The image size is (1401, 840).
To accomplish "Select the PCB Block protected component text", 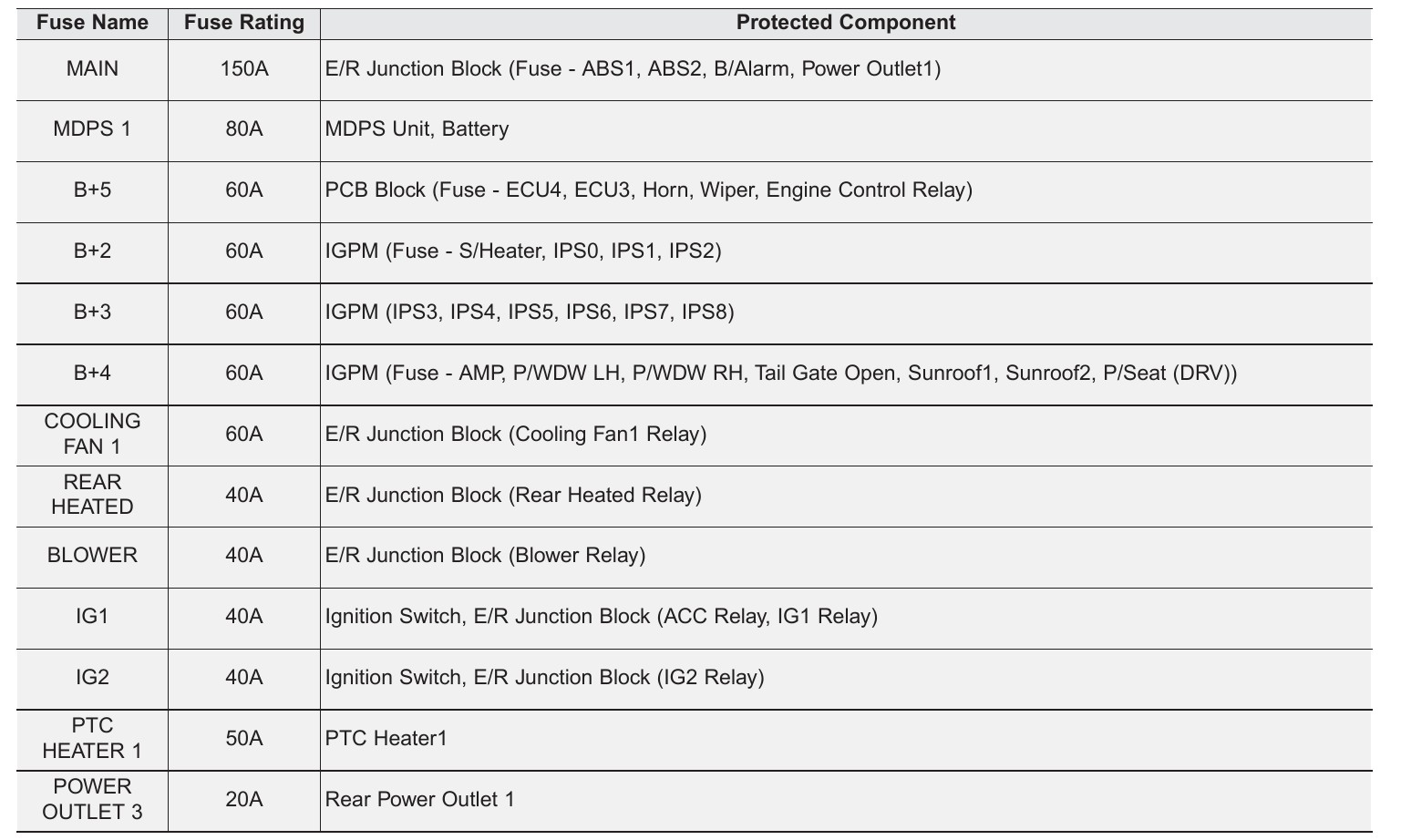I will pyautogui.click(x=648, y=190).
